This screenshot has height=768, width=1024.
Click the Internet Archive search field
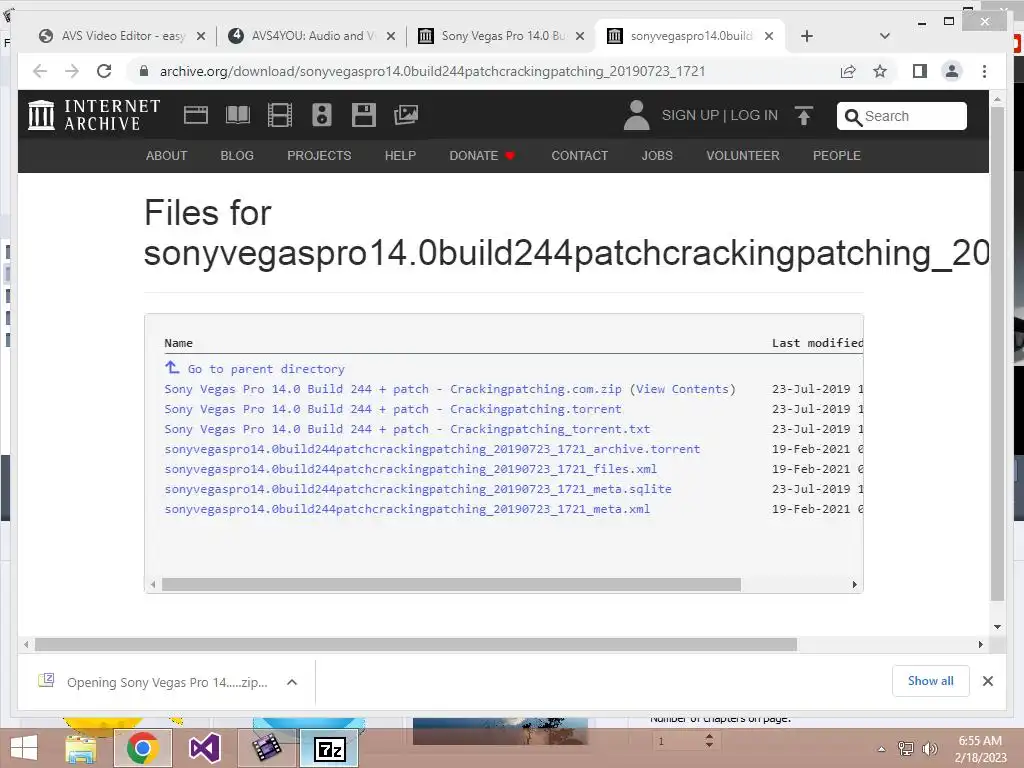(x=902, y=116)
